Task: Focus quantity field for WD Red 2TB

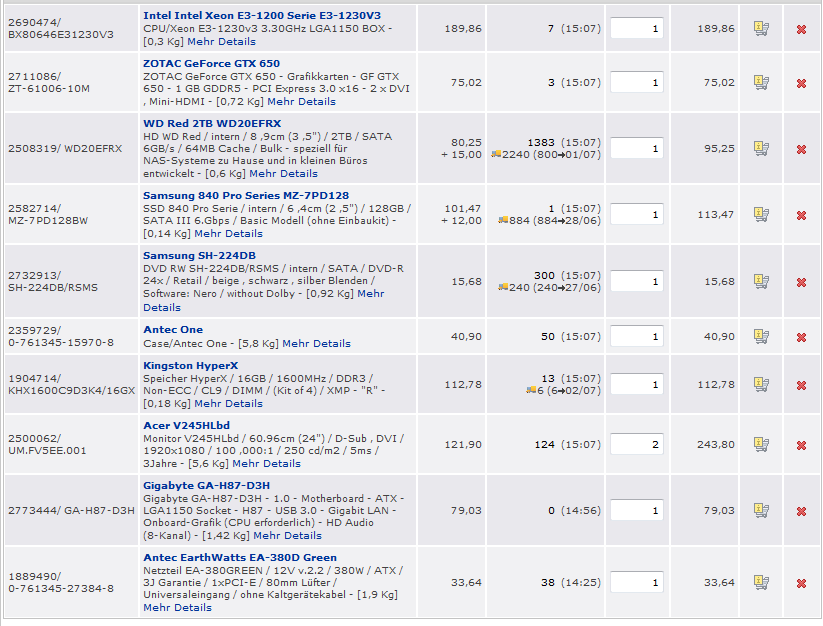Action: pyautogui.click(x=637, y=148)
